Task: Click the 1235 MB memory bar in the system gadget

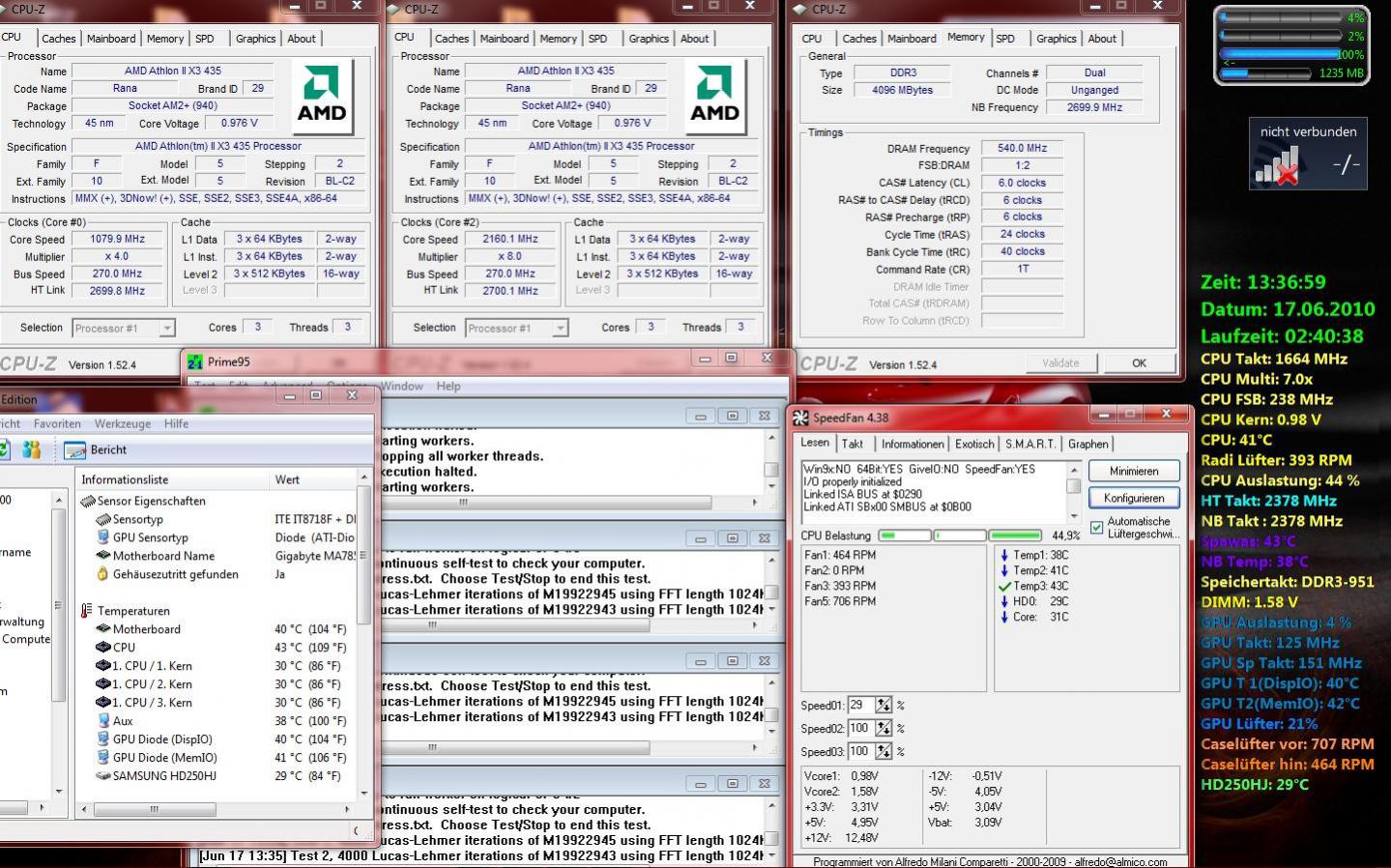Action: (x=1264, y=73)
